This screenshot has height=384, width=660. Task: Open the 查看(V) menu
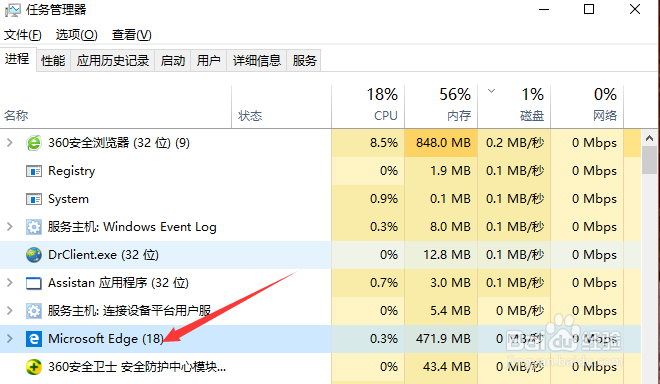(132, 35)
